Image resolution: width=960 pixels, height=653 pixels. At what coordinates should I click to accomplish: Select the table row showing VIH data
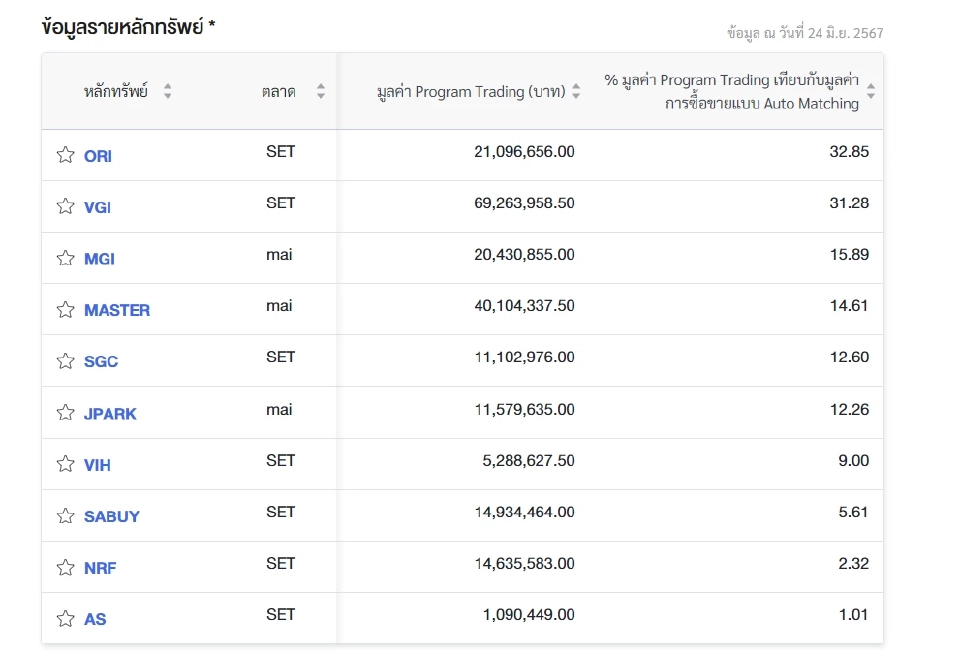tap(460, 464)
